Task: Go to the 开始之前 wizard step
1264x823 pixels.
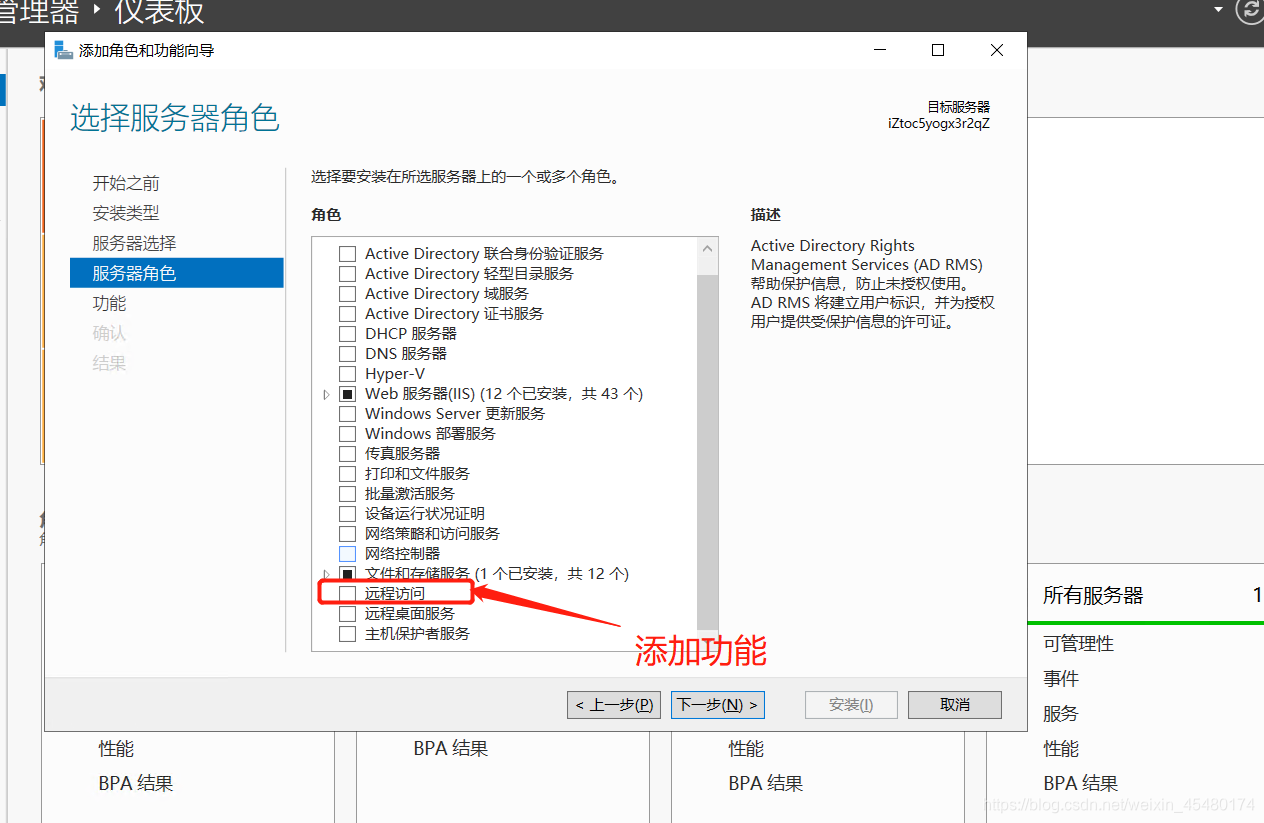Action: (x=126, y=183)
